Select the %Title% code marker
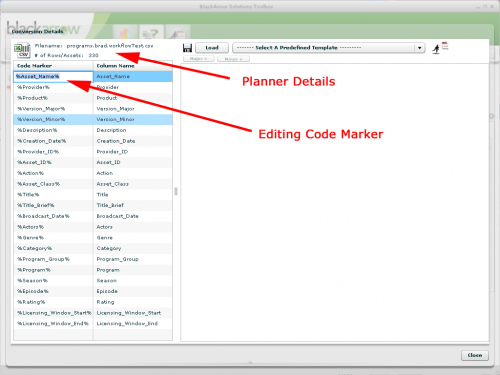The image size is (500, 375). click(x=53, y=195)
